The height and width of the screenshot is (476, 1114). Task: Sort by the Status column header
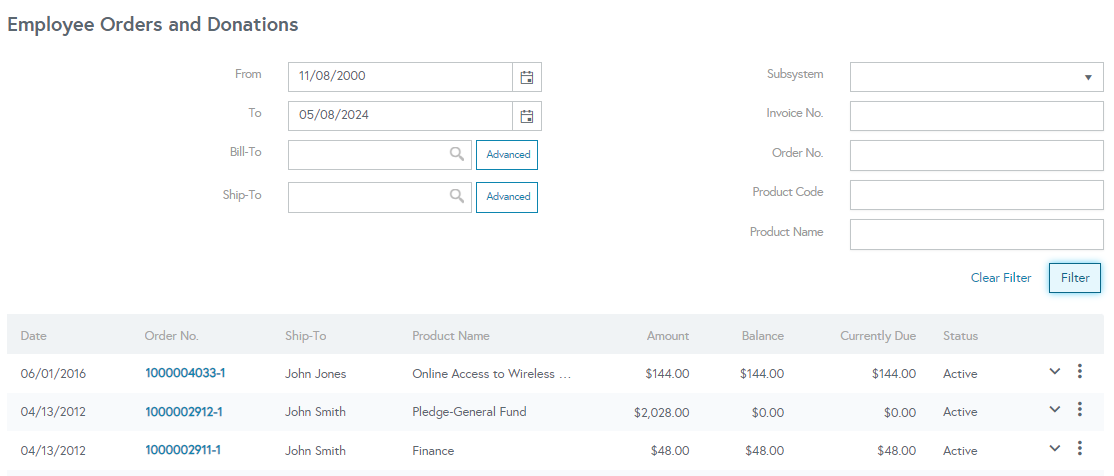pyautogui.click(x=961, y=336)
